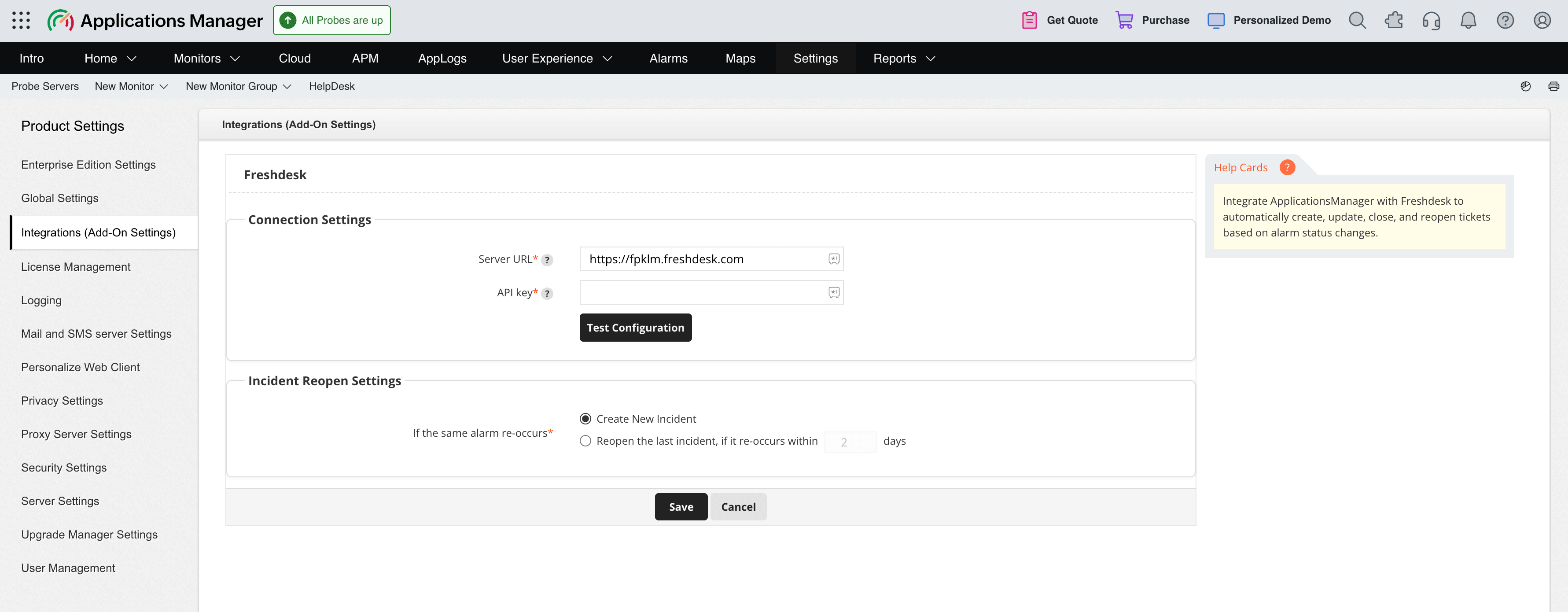Click the Get Quote clipboard icon
1568x612 pixels.
click(x=1029, y=20)
